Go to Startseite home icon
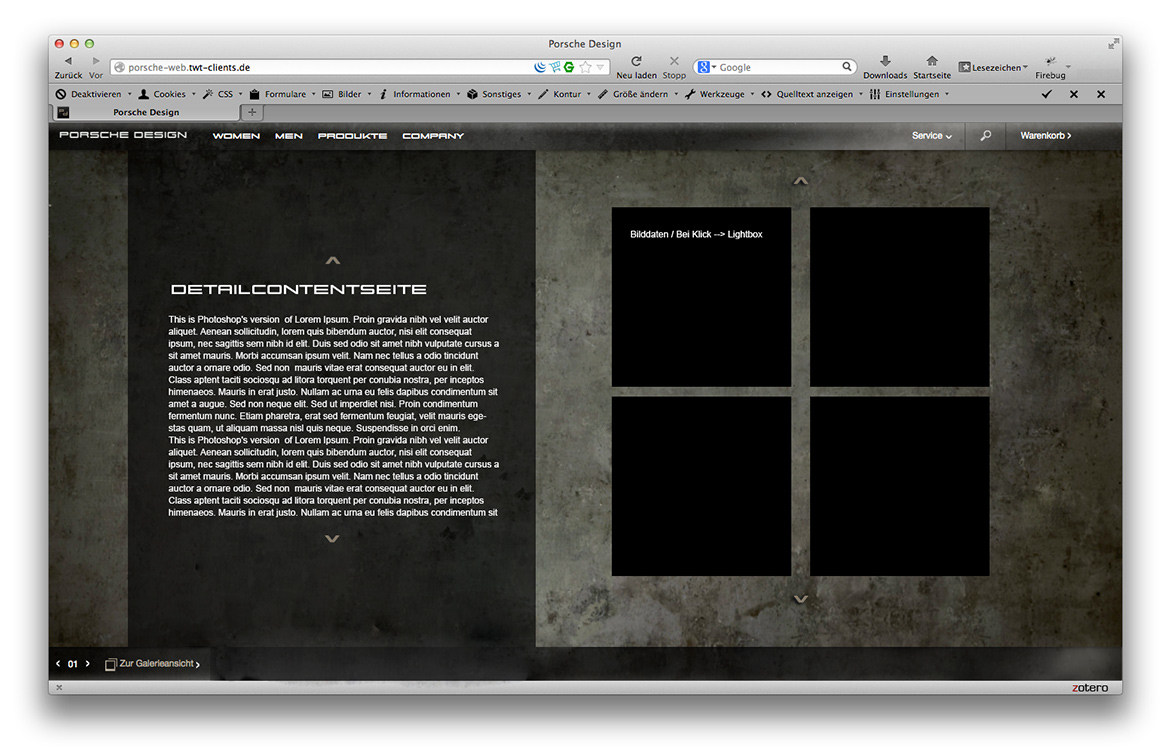The image size is (1170, 750). click(932, 62)
